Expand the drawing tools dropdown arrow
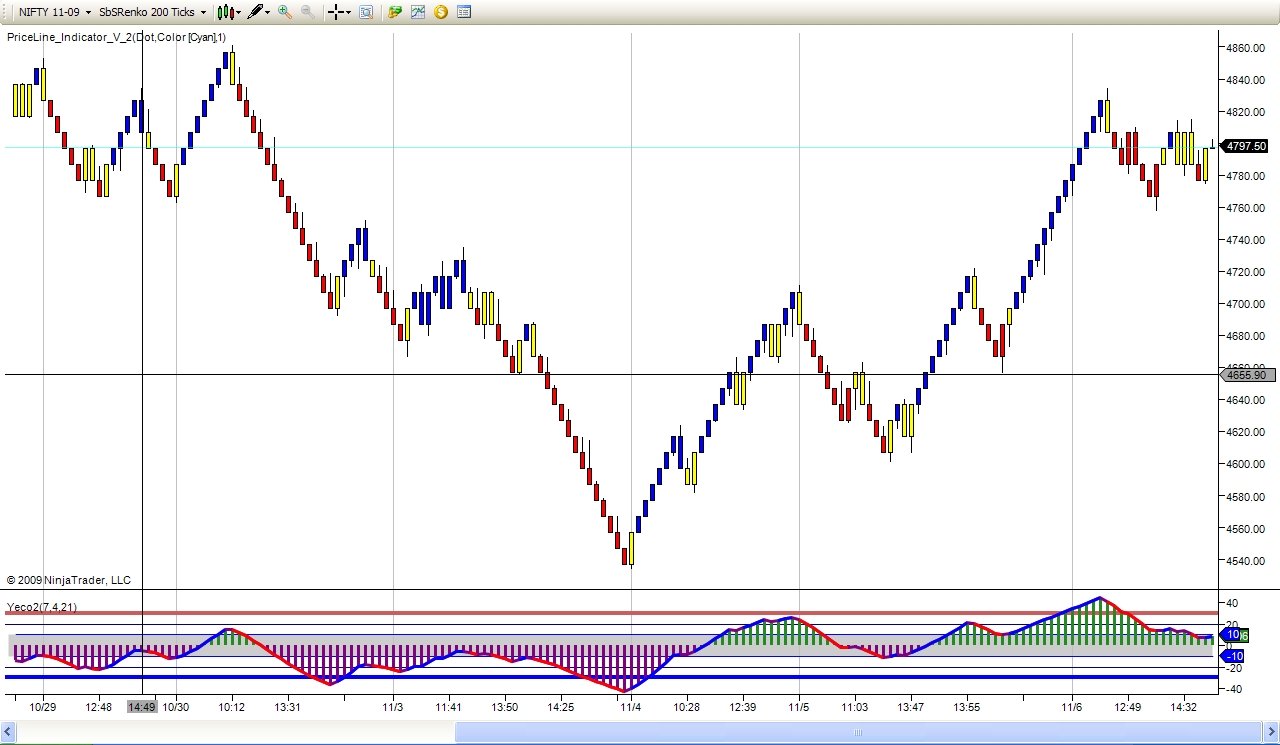This screenshot has width=1280, height=745. 269,12
